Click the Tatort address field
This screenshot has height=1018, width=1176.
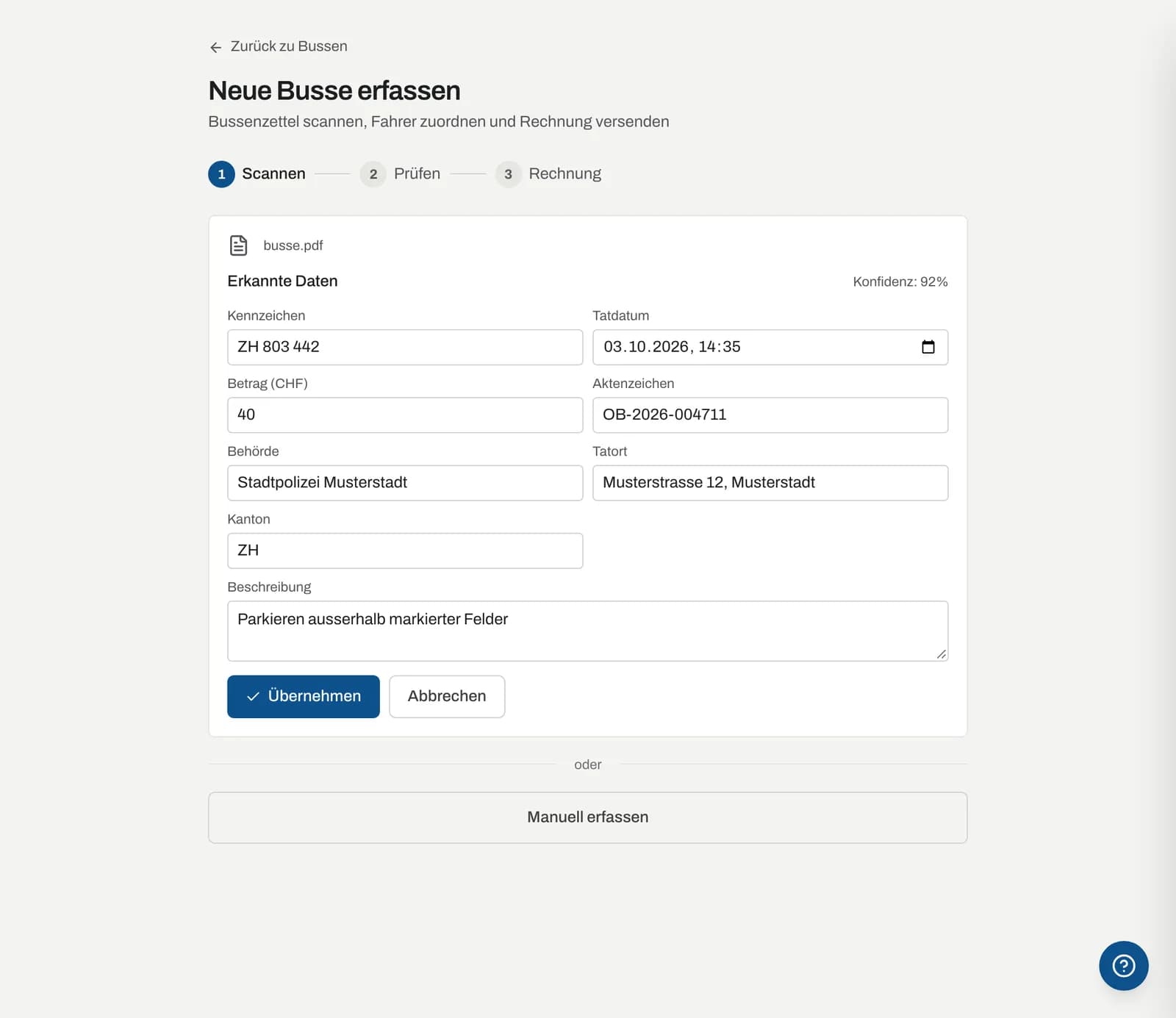(770, 483)
